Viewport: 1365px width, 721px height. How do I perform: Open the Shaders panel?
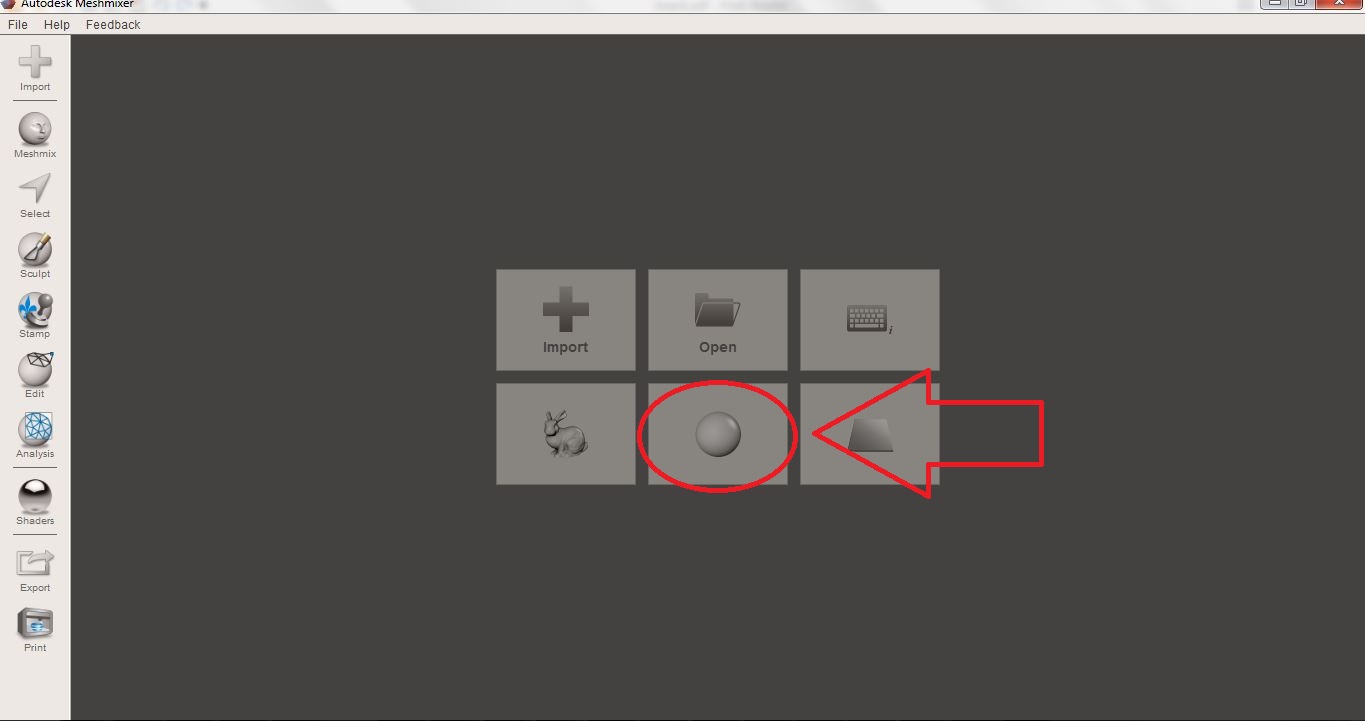point(35,503)
